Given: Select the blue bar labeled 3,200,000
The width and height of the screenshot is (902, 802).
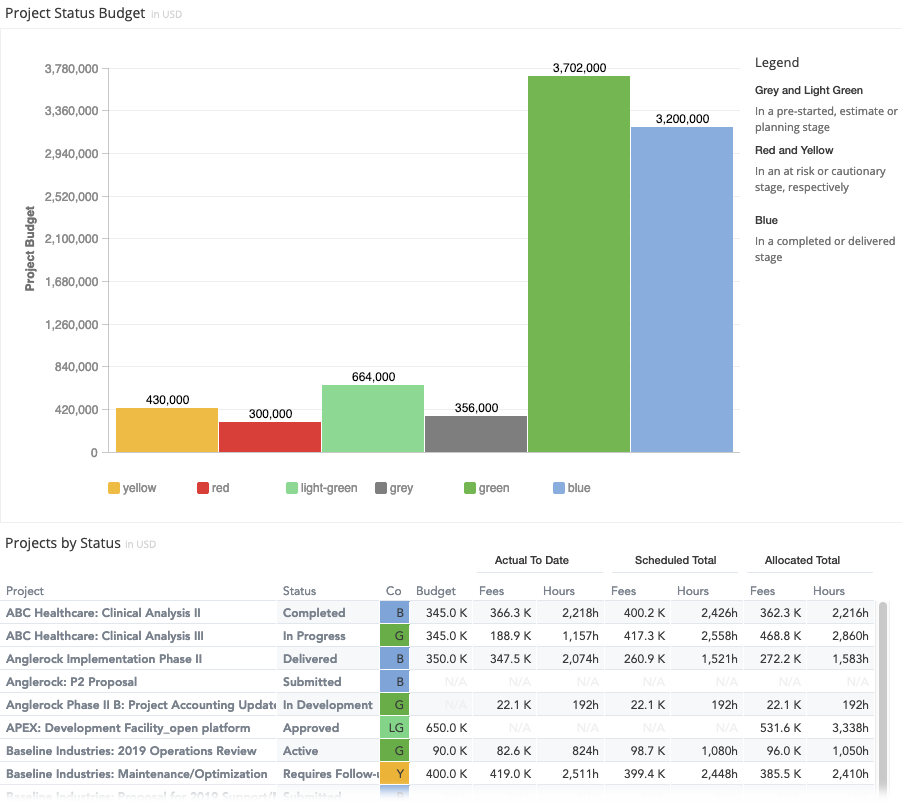Looking at the screenshot, I should click(682, 289).
